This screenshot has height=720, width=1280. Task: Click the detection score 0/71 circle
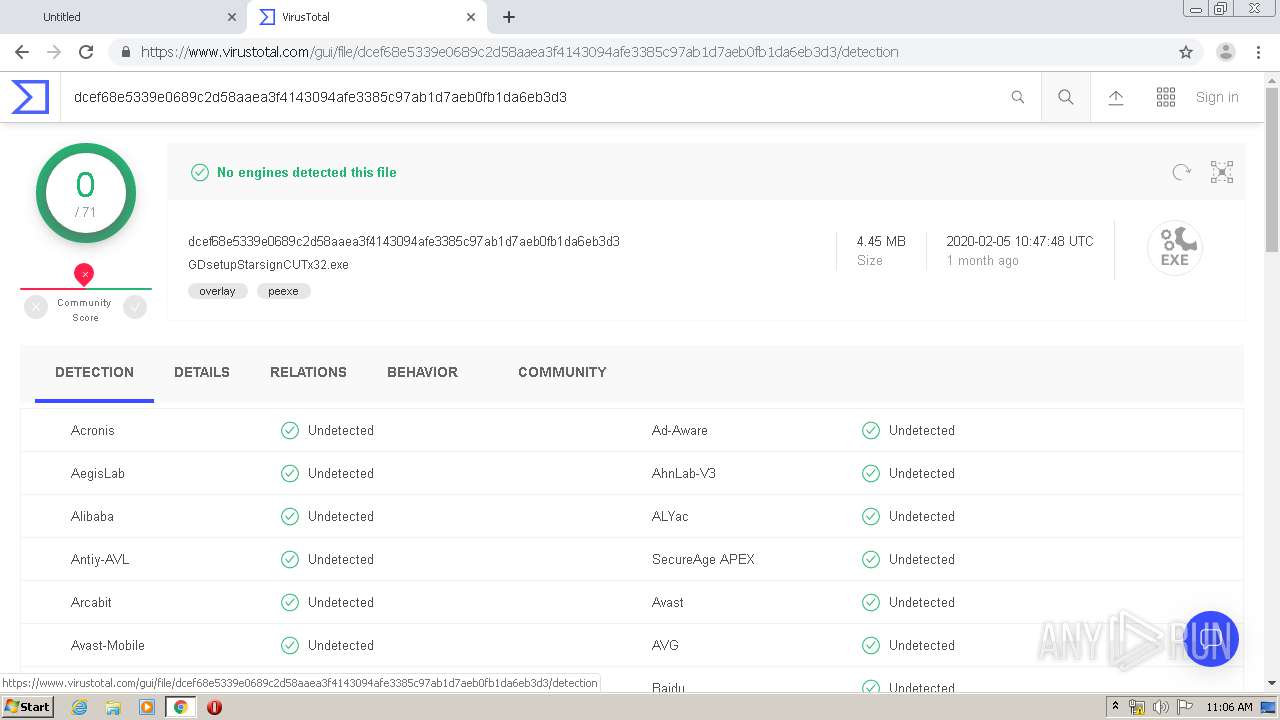[x=85, y=193]
